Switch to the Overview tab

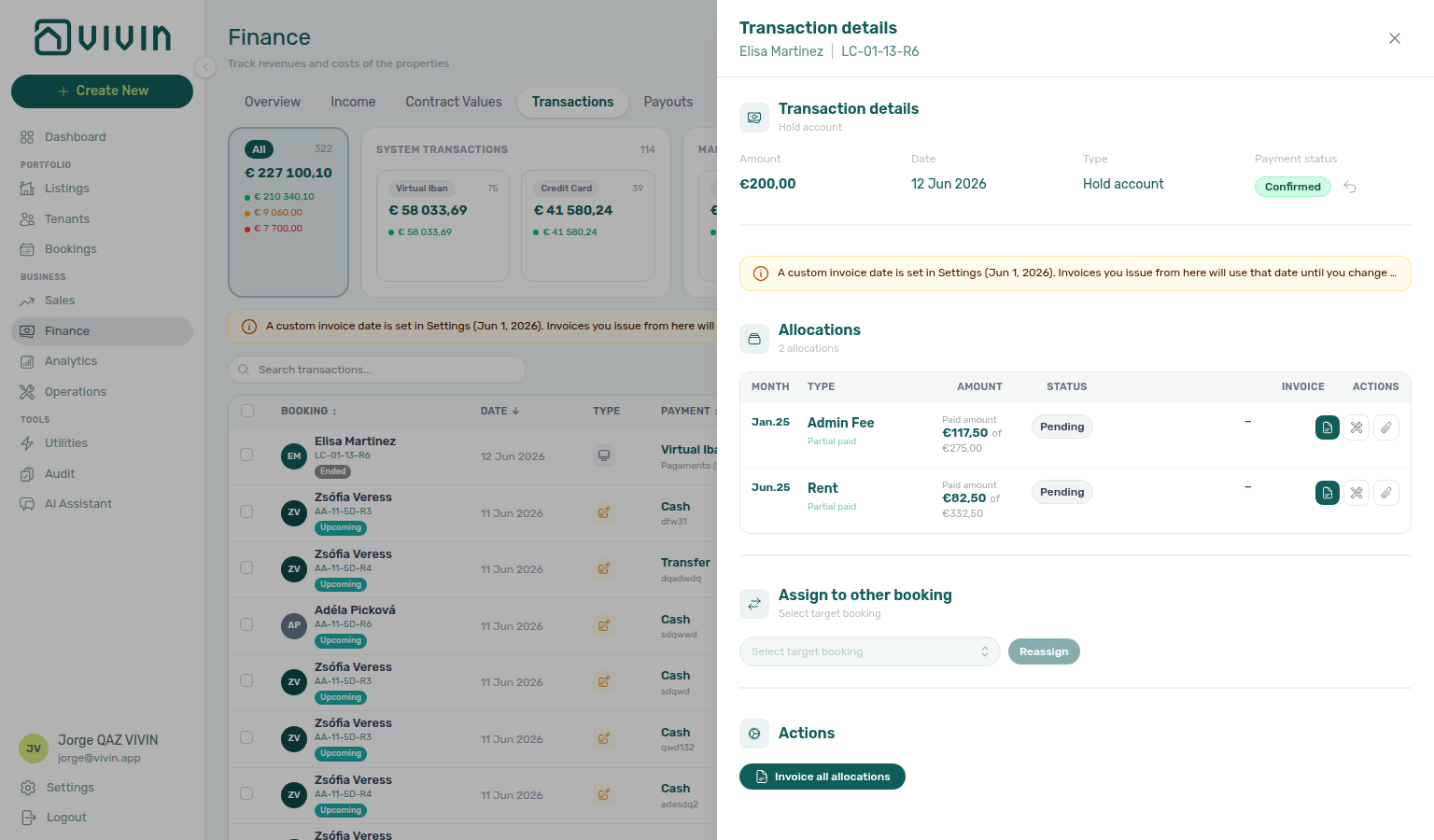(273, 102)
